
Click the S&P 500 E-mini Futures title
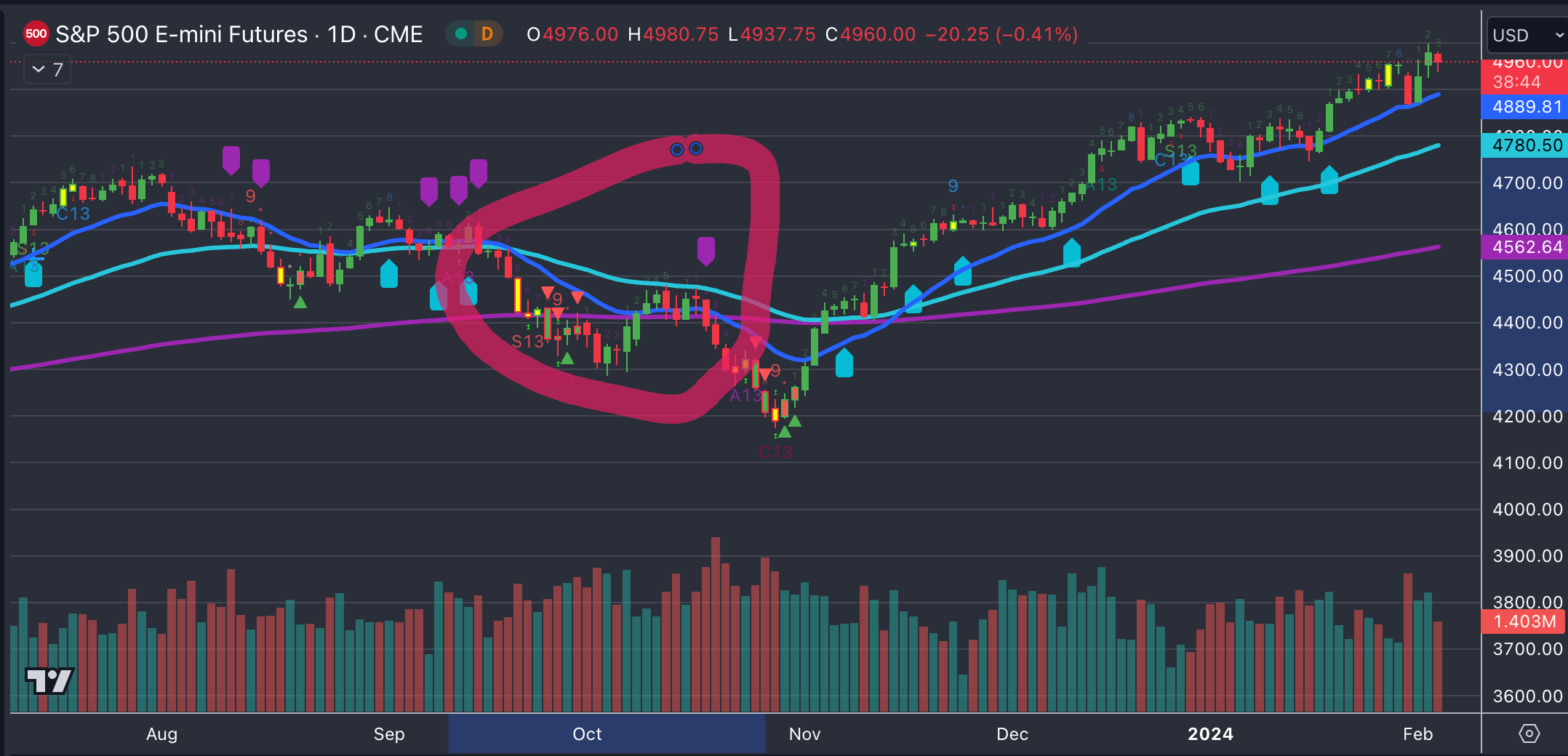click(182, 33)
